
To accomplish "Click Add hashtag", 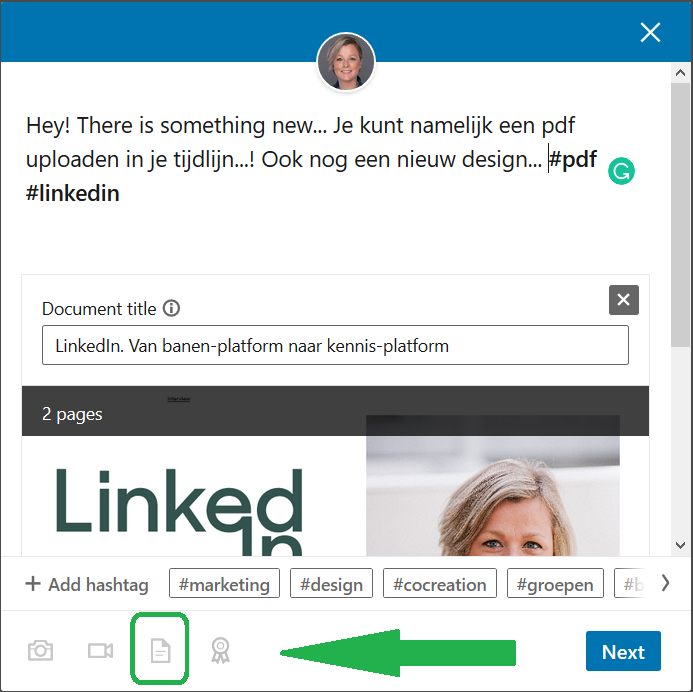I will click(87, 584).
